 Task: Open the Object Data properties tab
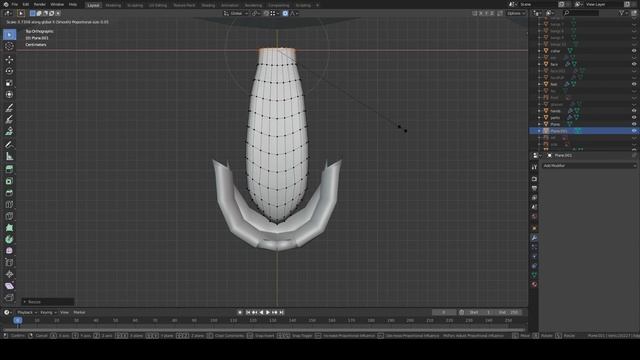point(534,275)
